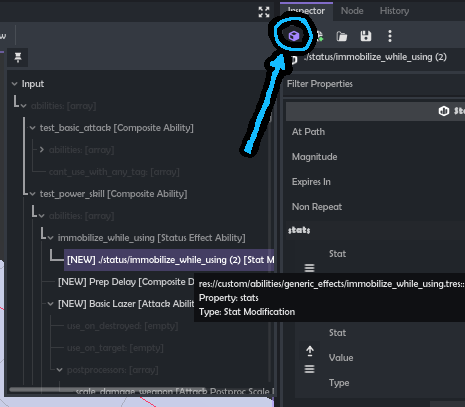The height and width of the screenshot is (407, 465).
Task: Click the save resource floppy icon
Action: (x=366, y=36)
